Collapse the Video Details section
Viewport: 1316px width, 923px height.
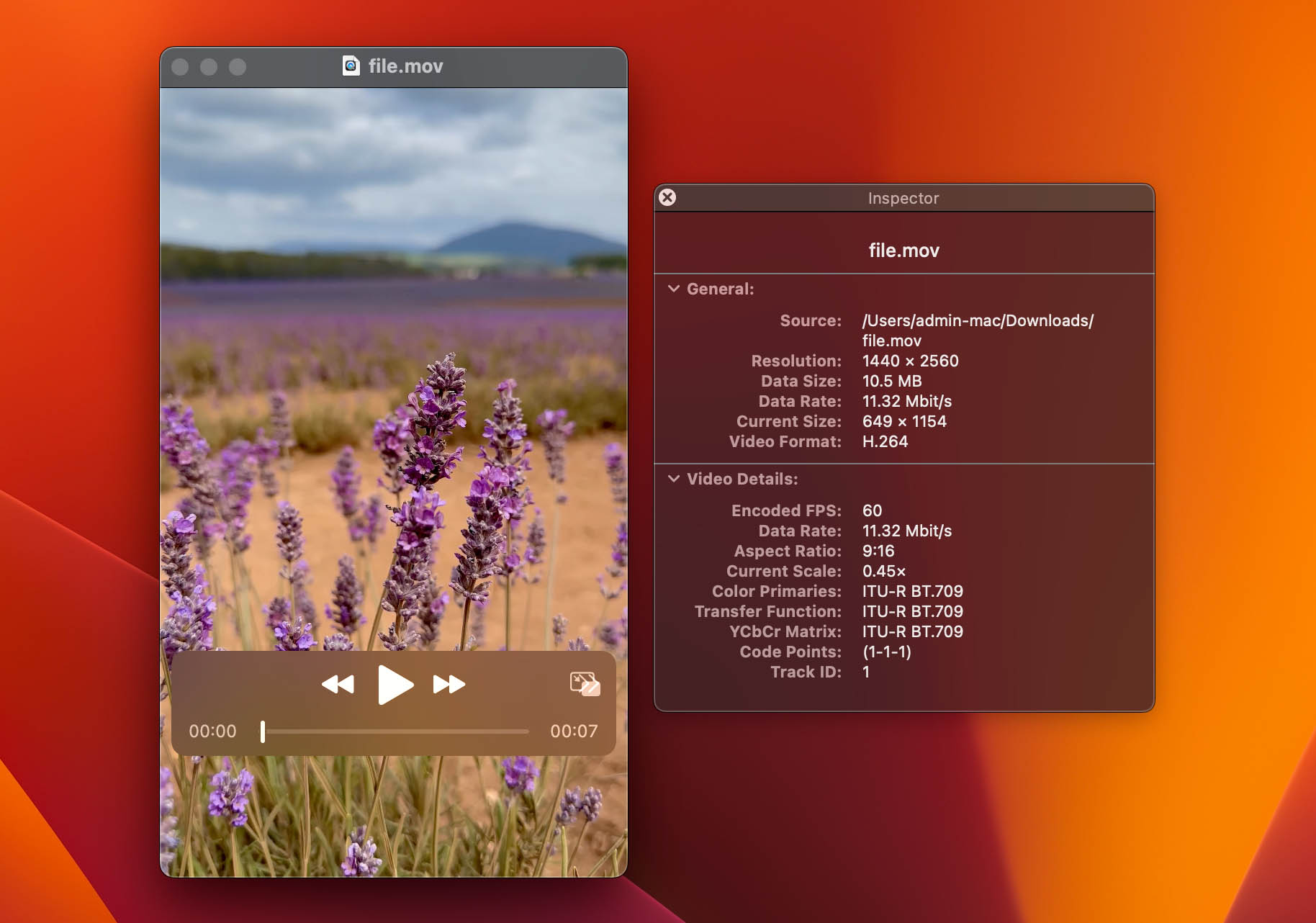coord(674,479)
